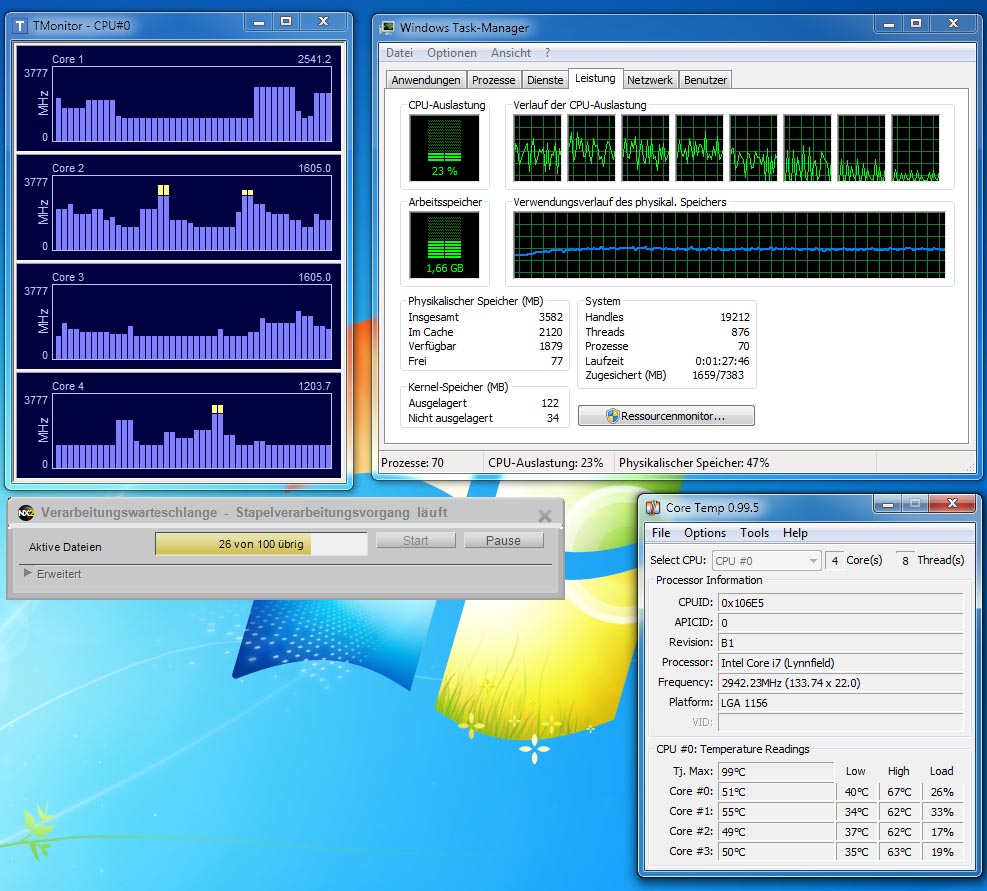
Task: Click the Core 1 frequency value 2541.2
Action: (314, 59)
